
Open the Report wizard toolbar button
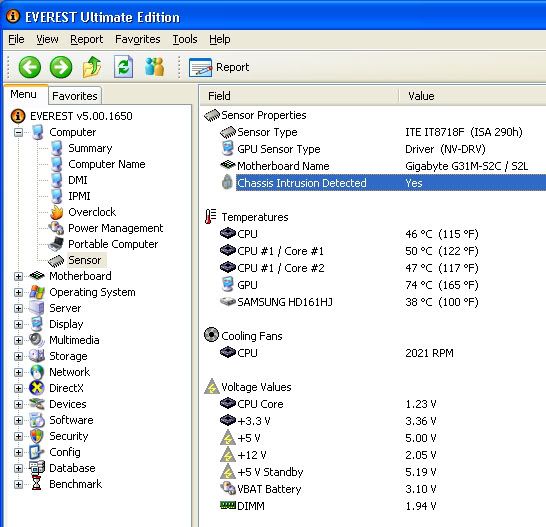point(219,67)
